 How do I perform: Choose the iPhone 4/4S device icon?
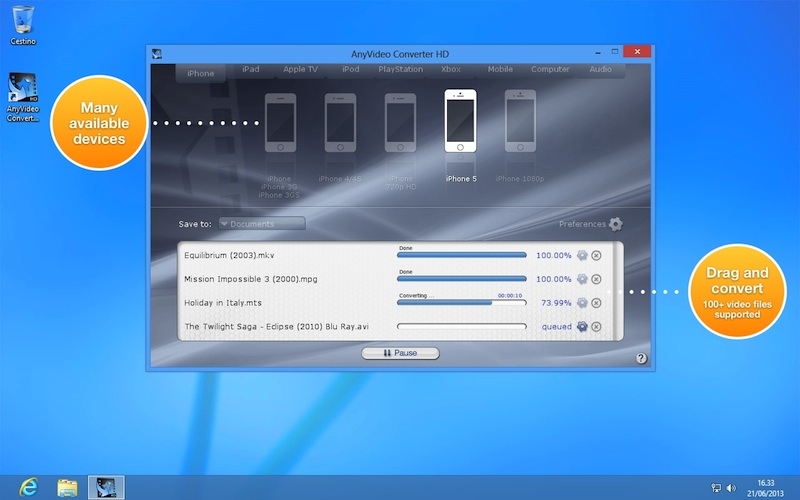[340, 124]
